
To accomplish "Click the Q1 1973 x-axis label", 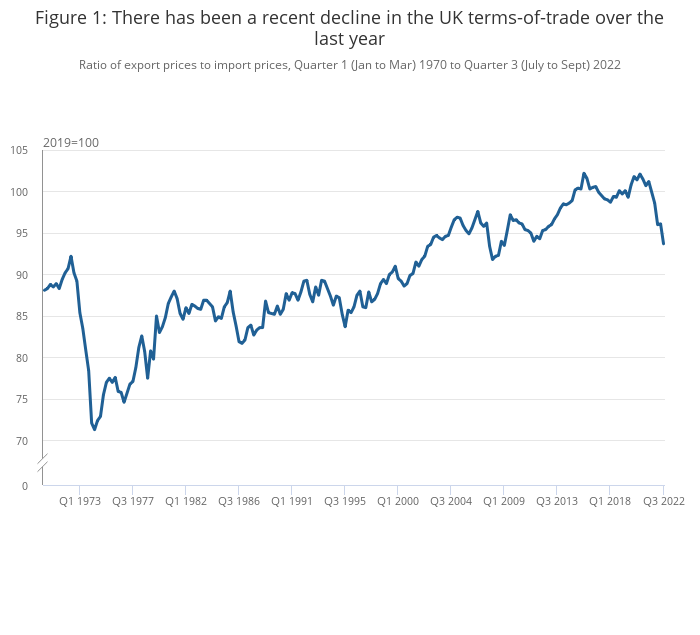I will click(x=79, y=502).
